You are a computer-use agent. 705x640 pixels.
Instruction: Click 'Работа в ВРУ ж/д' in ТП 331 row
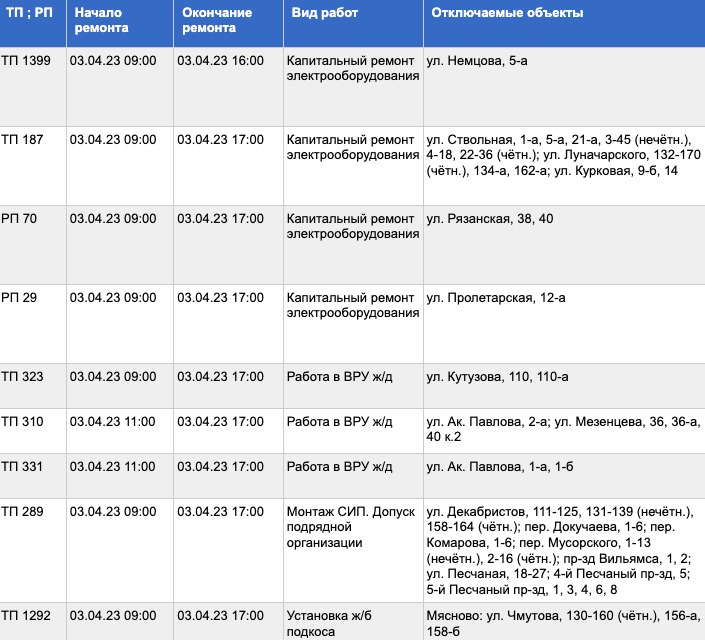coord(340,467)
